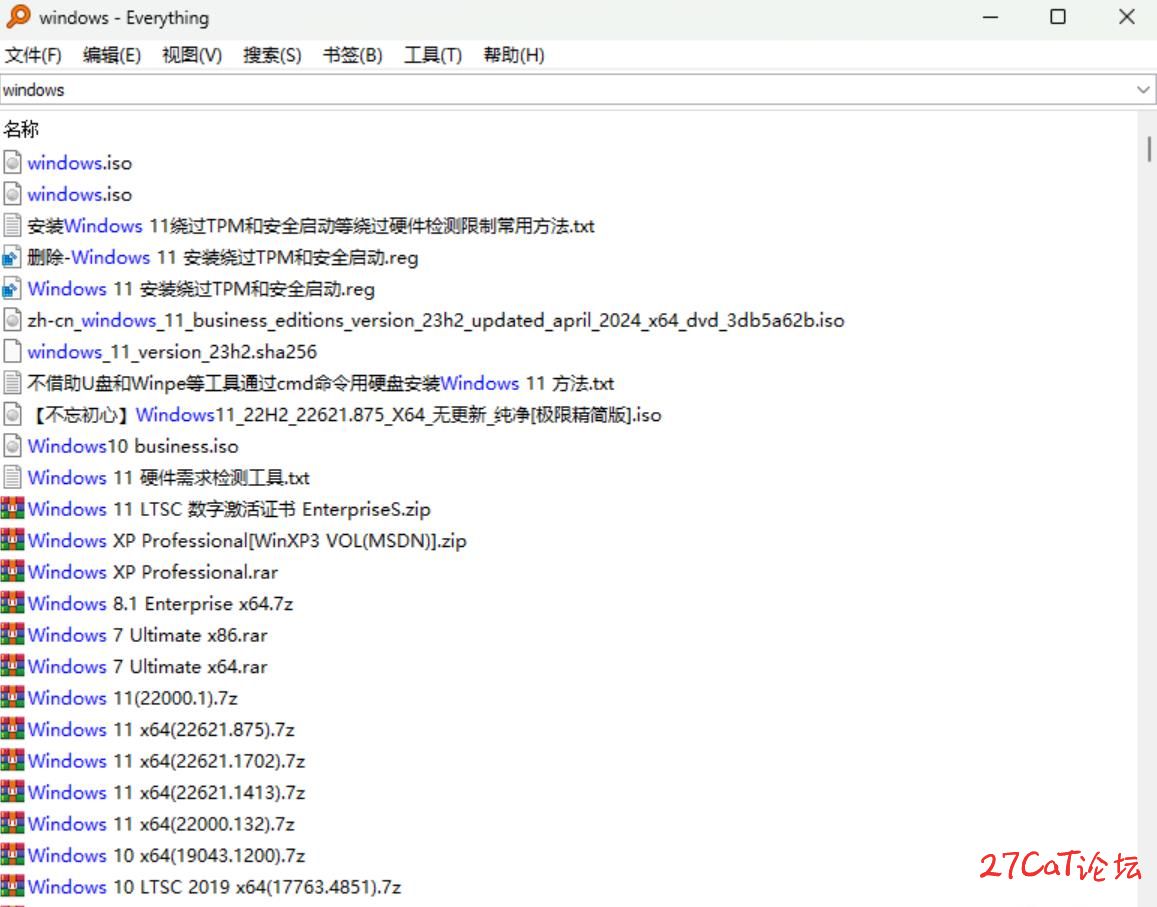Select the first windows.iso file name
The height and width of the screenshot is (907, 1157).
(80, 162)
